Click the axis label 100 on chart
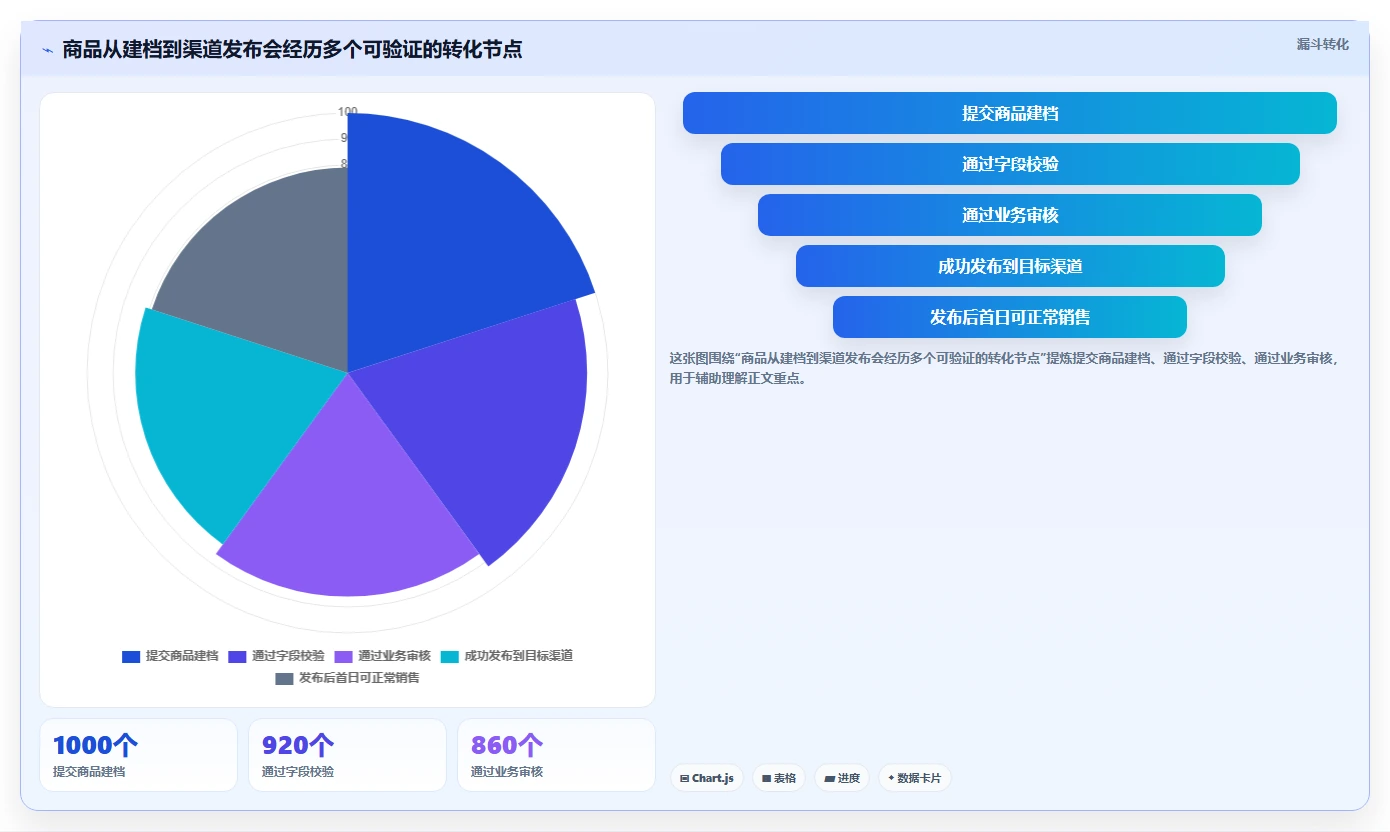 click(x=347, y=112)
